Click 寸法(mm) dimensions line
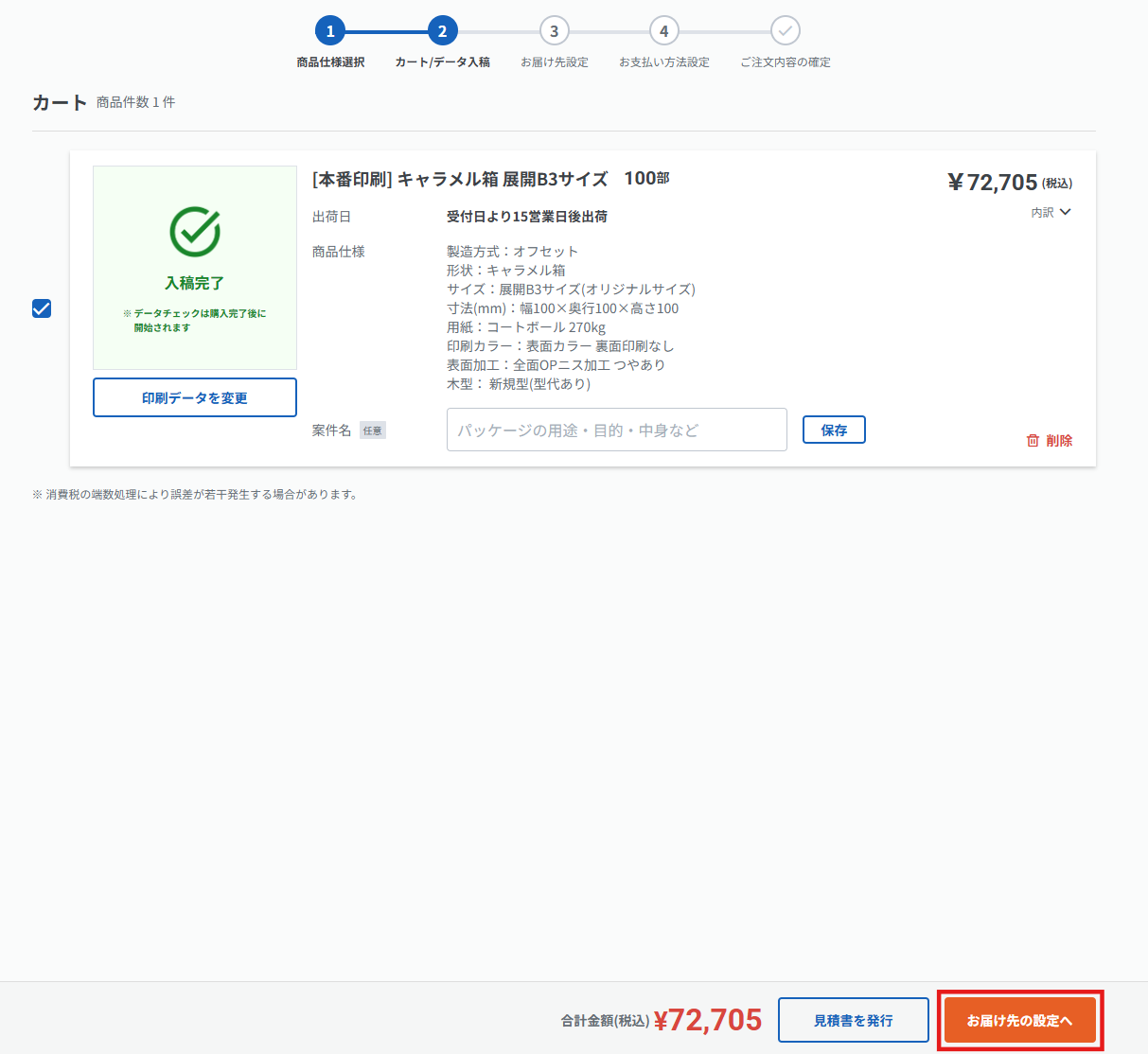 [562, 308]
